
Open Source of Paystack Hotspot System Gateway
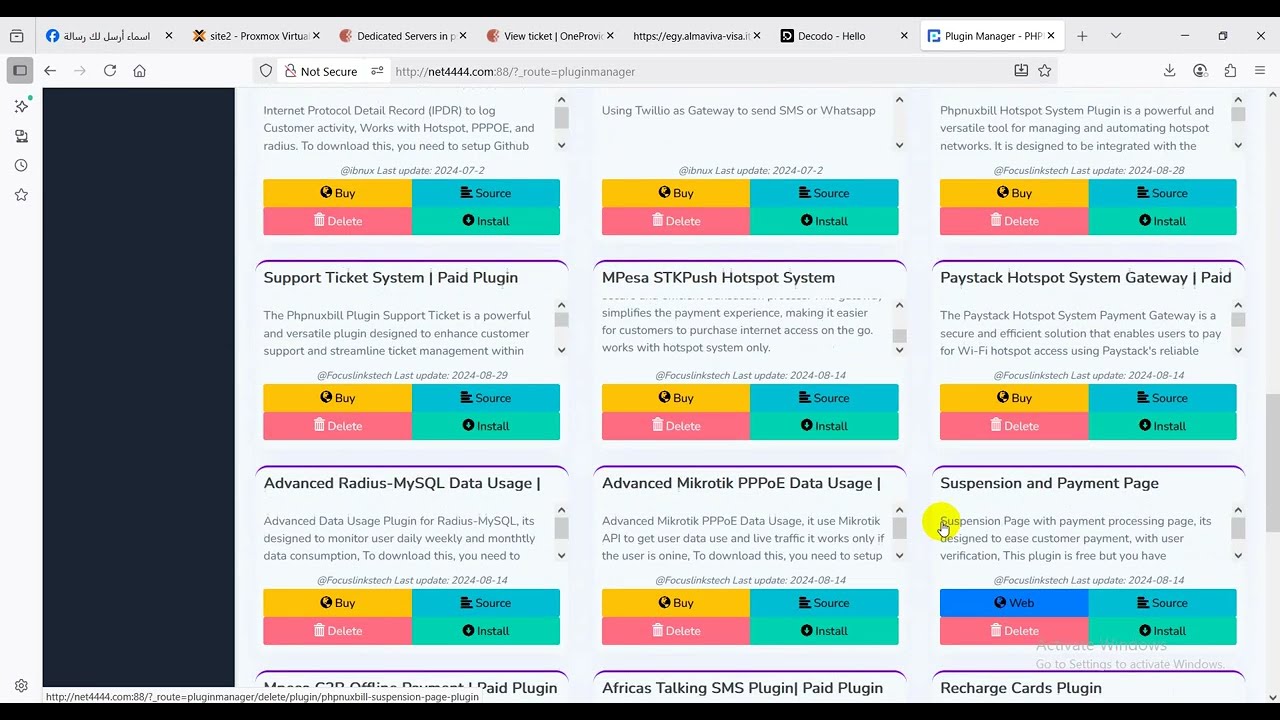(1162, 398)
